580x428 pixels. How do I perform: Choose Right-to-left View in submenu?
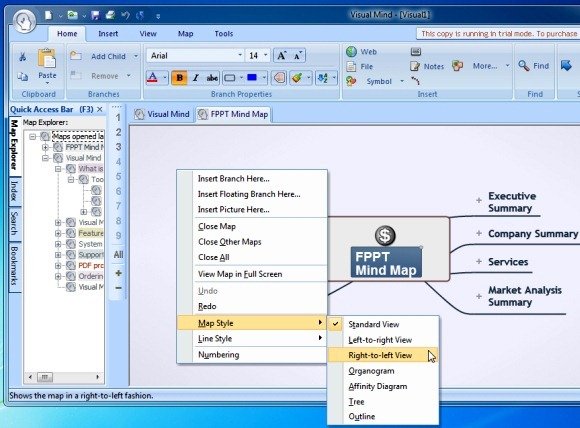(x=383, y=355)
